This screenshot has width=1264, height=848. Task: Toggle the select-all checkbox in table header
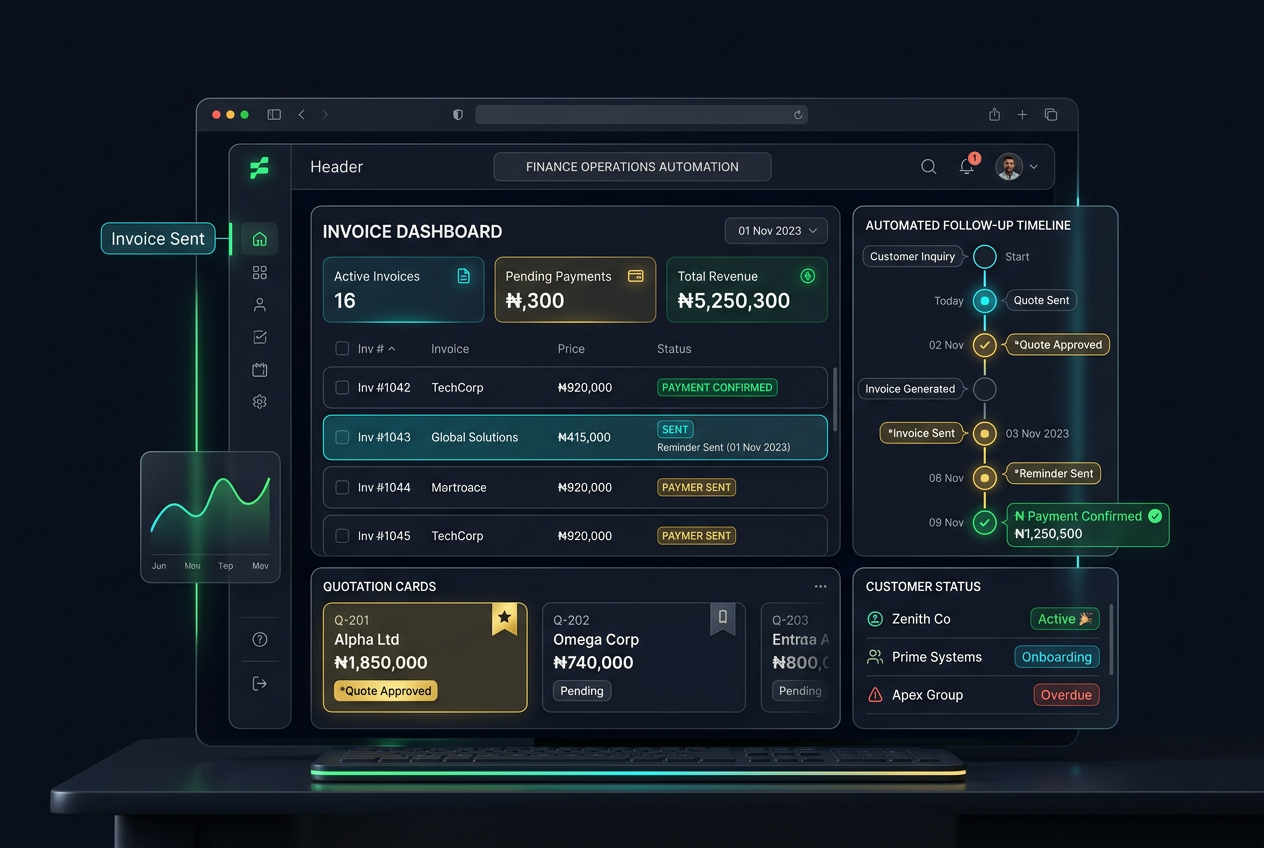[342, 349]
